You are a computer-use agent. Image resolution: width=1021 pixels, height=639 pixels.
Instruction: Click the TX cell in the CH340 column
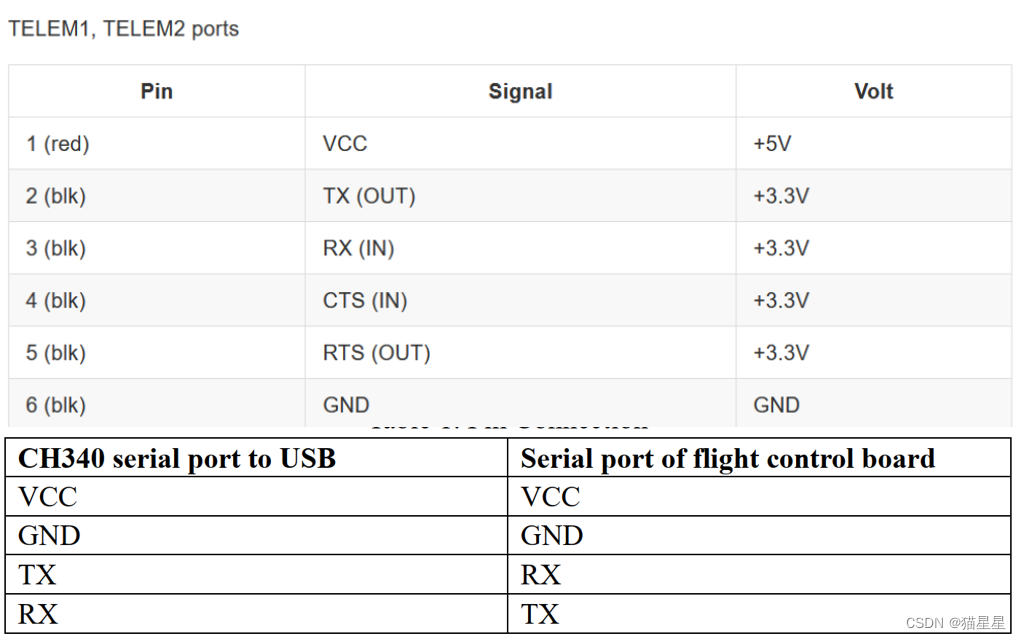[38, 575]
